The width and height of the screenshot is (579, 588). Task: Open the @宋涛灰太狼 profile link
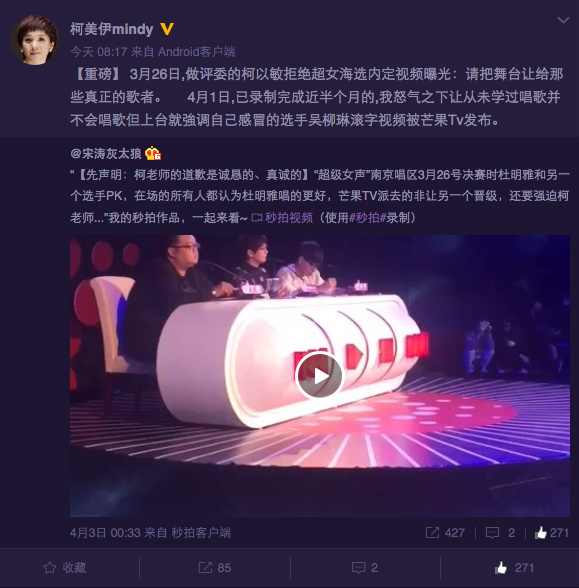click(x=106, y=153)
